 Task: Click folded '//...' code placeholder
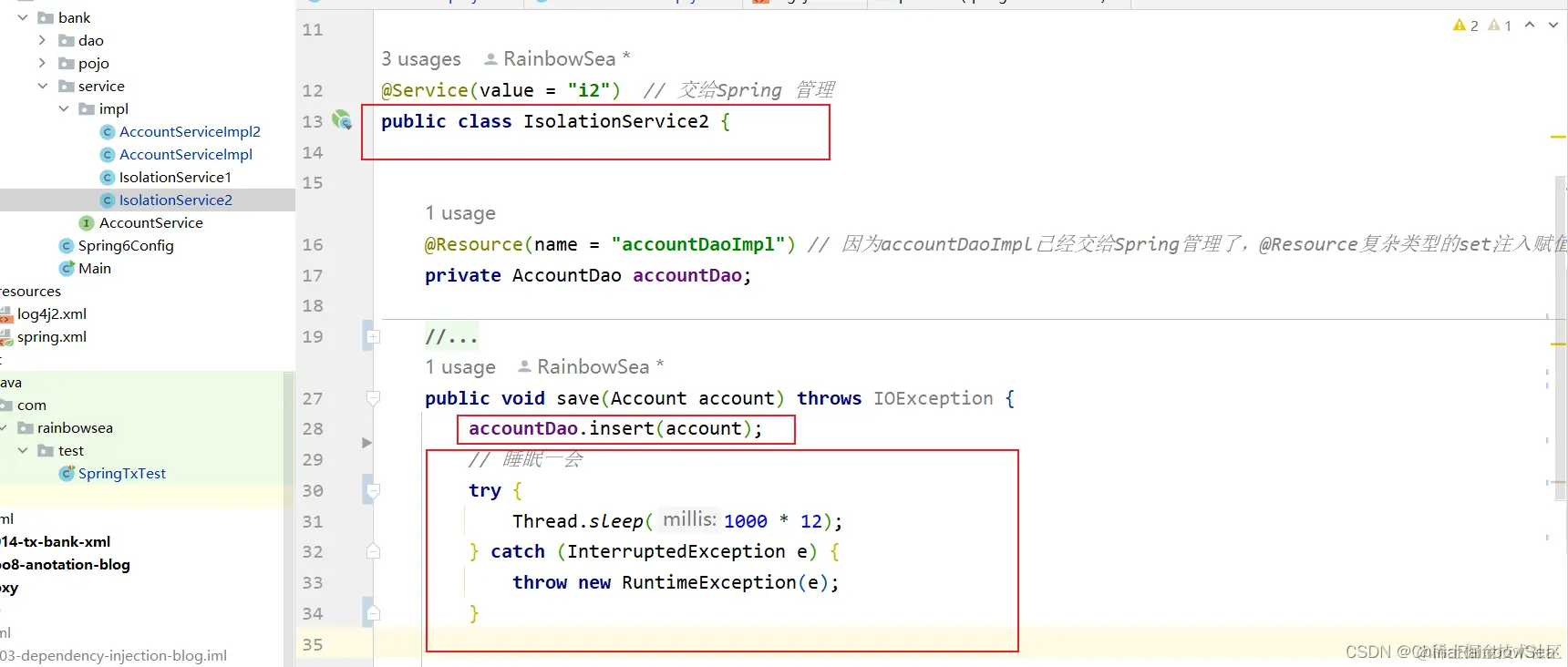(x=451, y=336)
